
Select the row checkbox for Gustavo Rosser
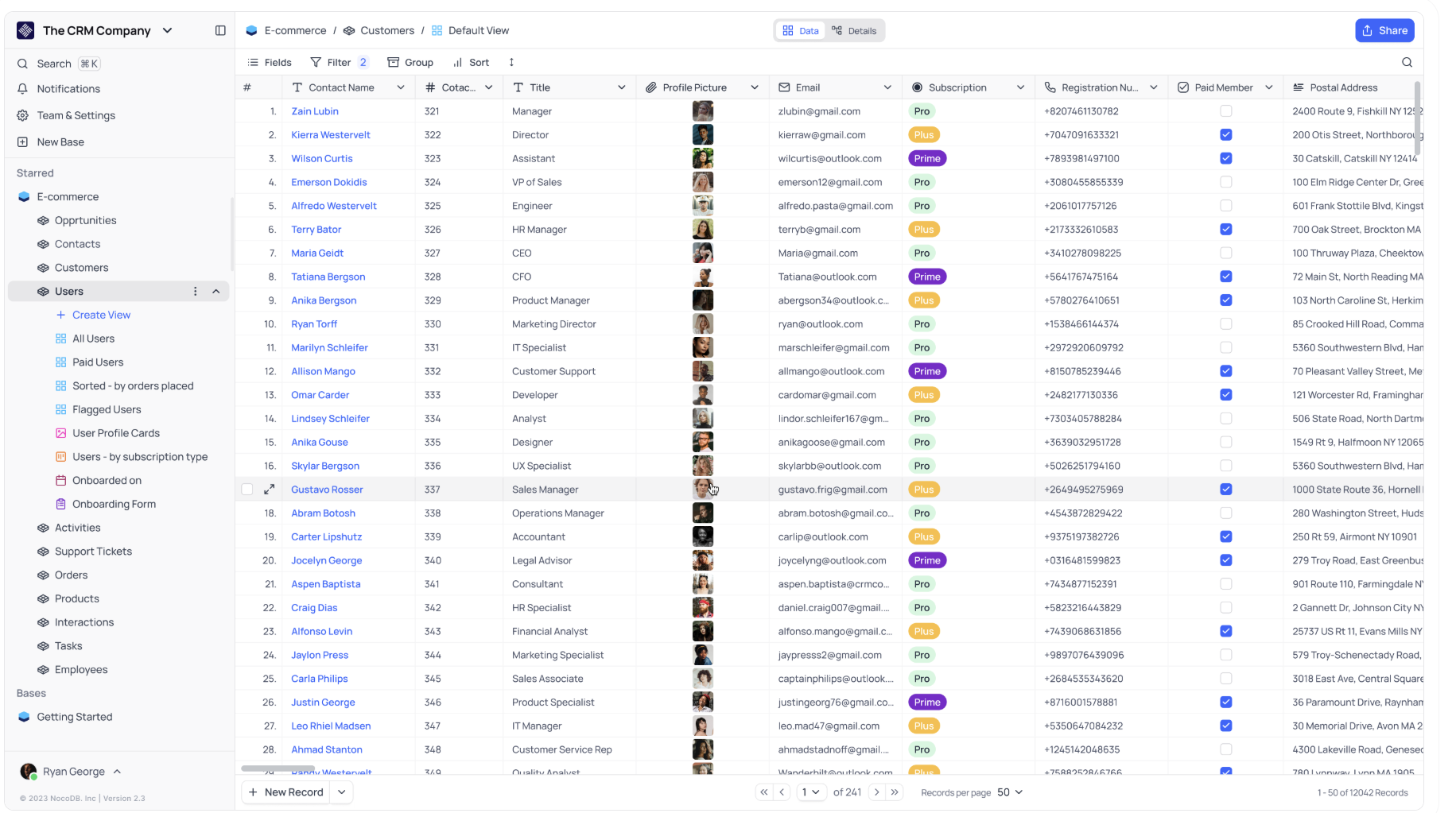pyautogui.click(x=247, y=490)
